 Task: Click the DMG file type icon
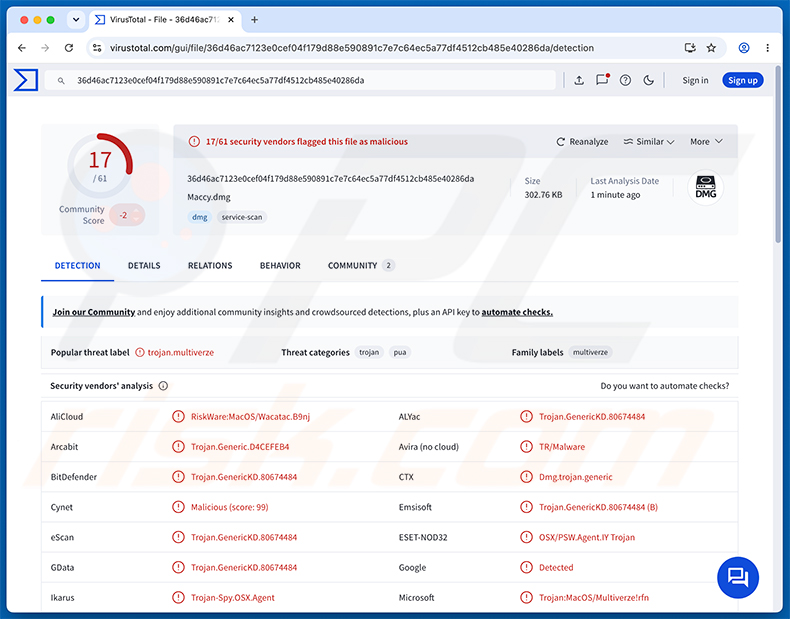(x=705, y=187)
